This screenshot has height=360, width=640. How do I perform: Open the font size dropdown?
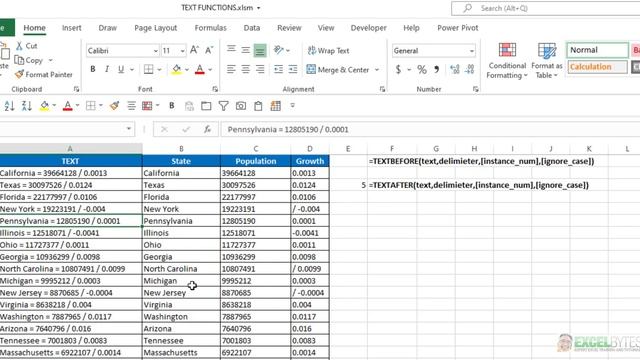tap(182, 51)
